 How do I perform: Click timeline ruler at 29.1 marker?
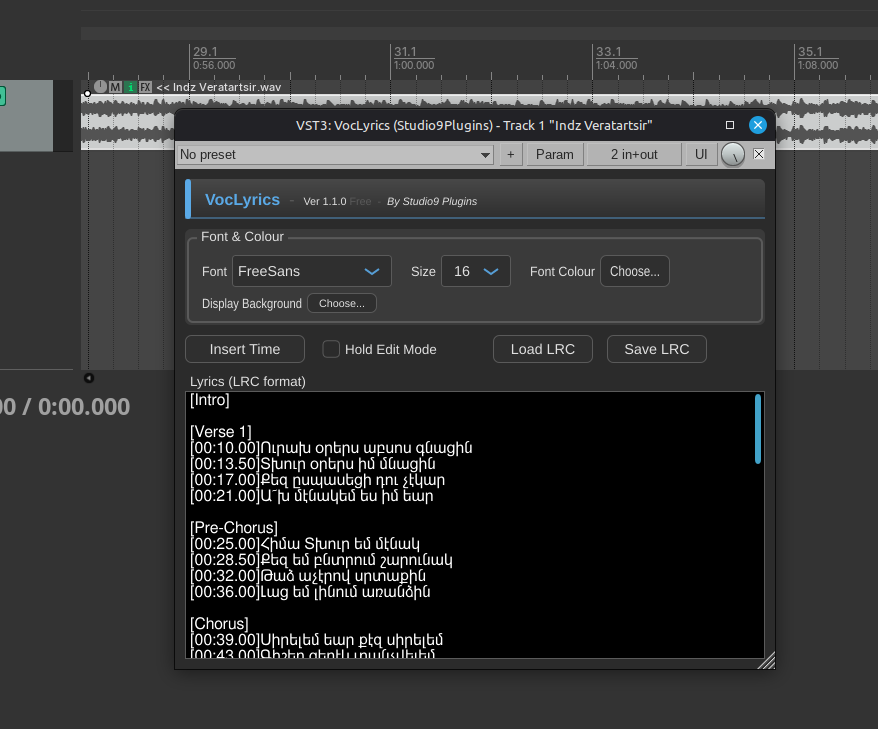tap(205, 52)
